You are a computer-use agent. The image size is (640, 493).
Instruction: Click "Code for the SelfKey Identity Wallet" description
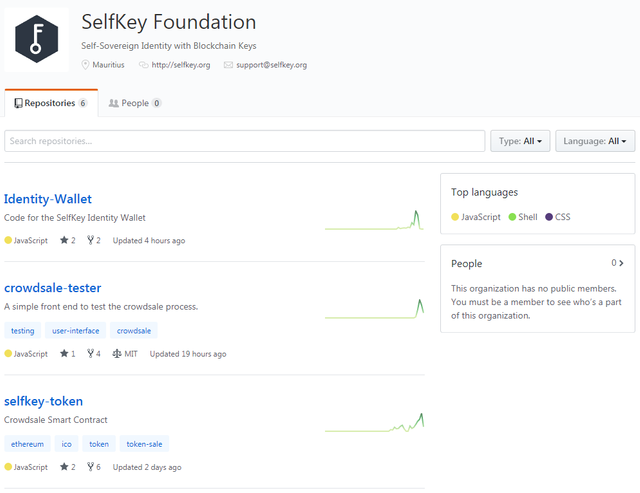pyautogui.click(x=75, y=218)
